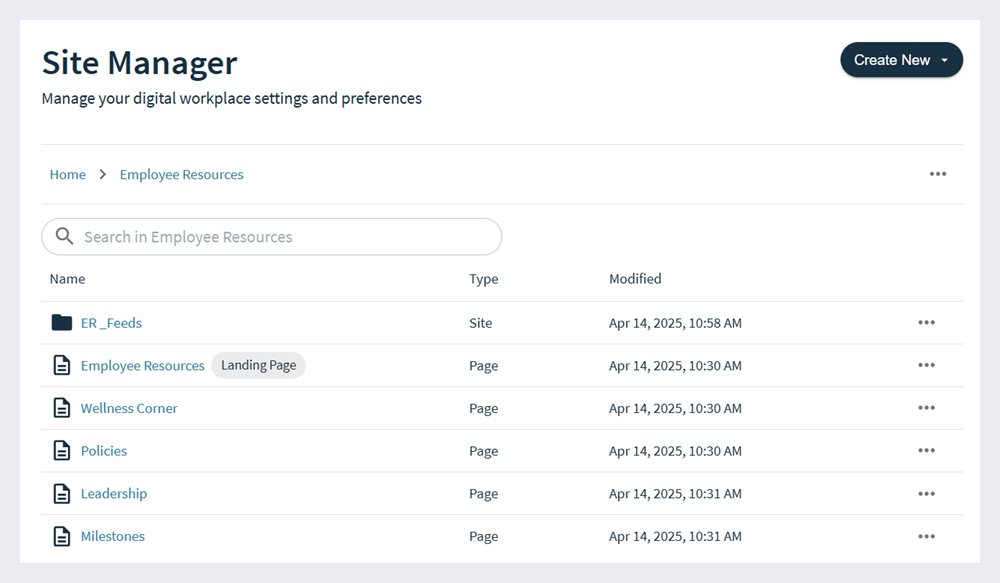
Task: Click the modified date in the Policies row
Action: [675, 452]
